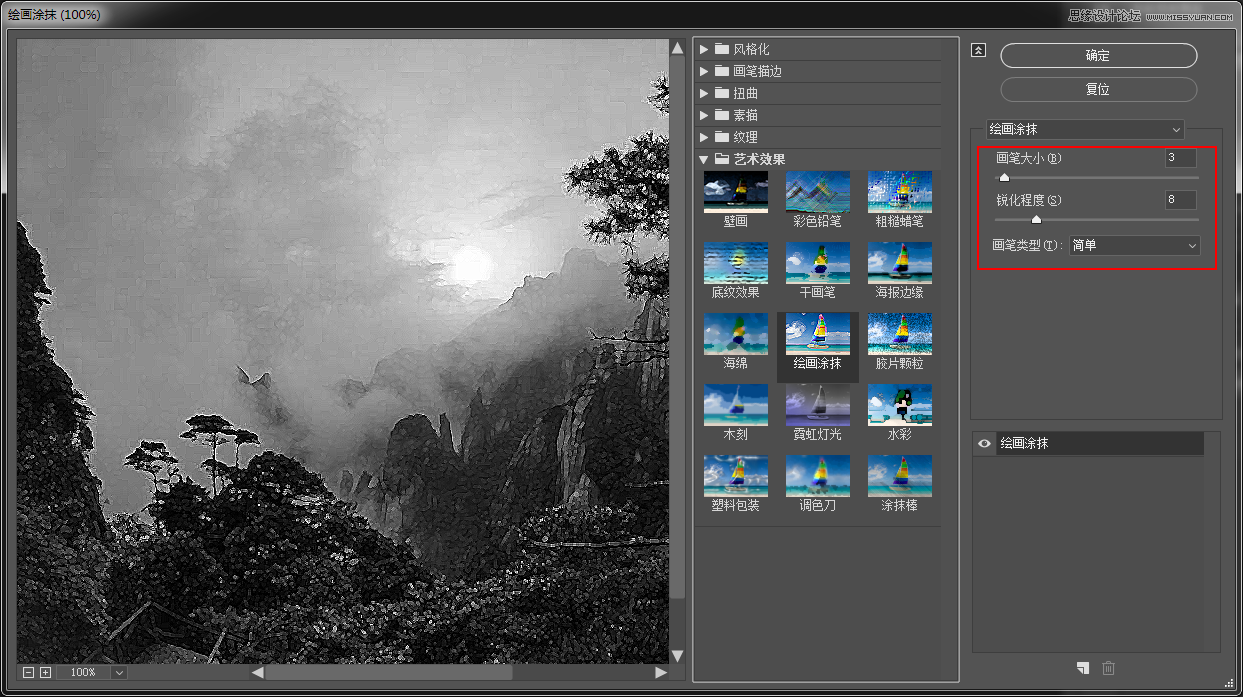Select the 胶片颗粒 filter thumbnail

tap(900, 334)
